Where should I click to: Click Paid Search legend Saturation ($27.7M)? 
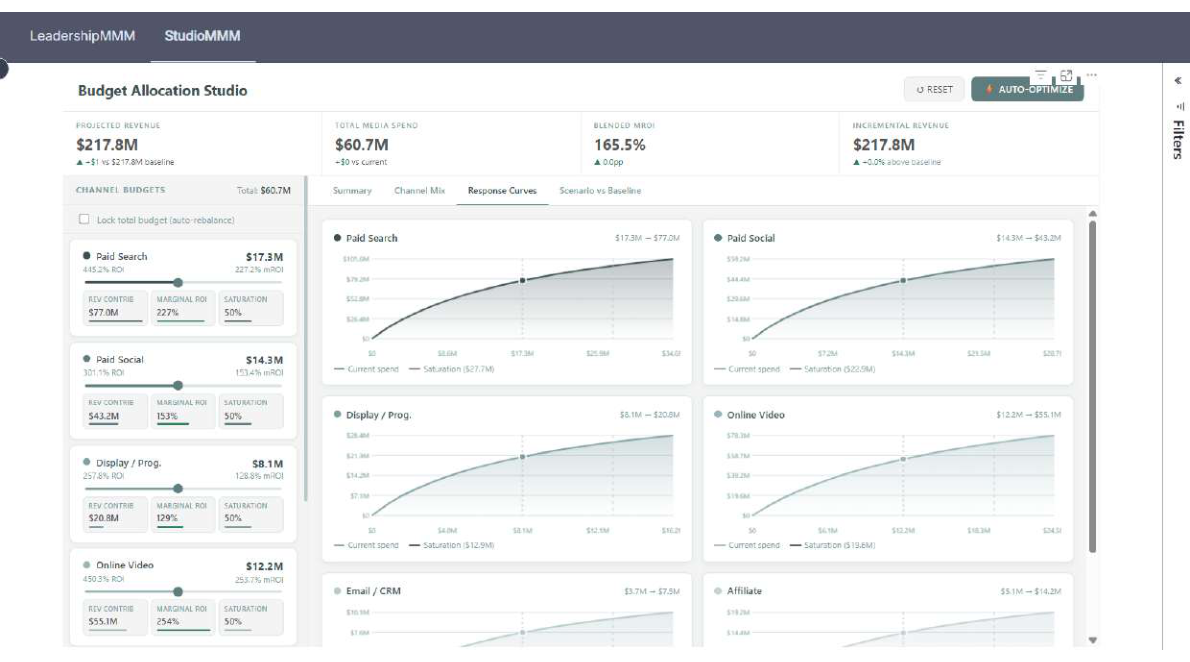(452, 369)
